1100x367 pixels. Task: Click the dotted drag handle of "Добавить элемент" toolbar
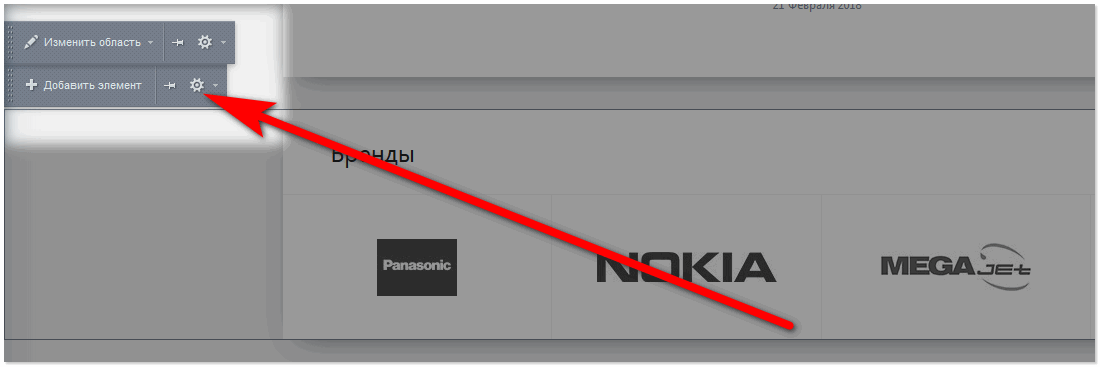(x=9, y=86)
